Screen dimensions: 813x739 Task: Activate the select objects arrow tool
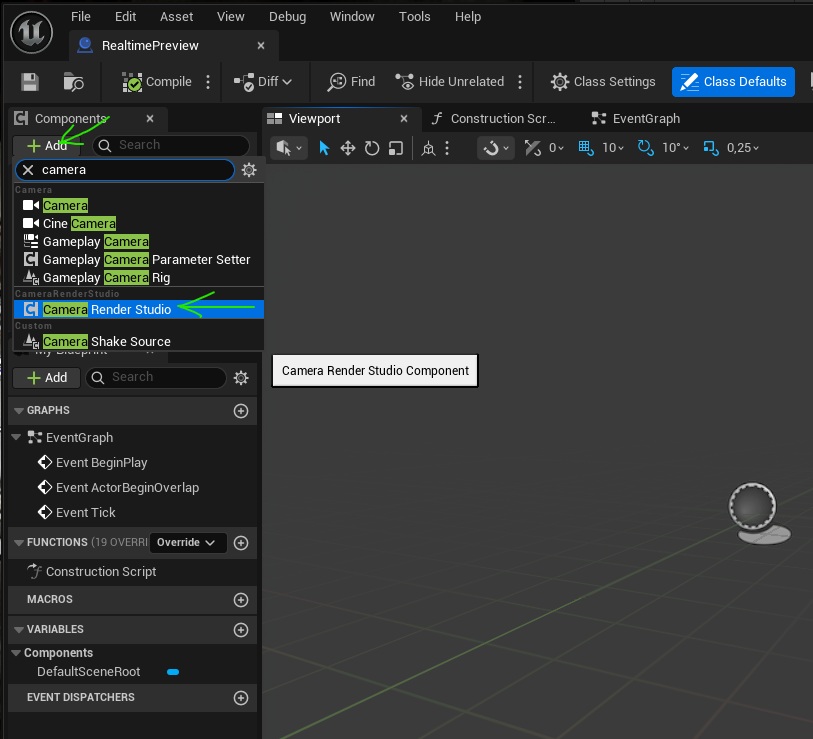click(x=324, y=148)
